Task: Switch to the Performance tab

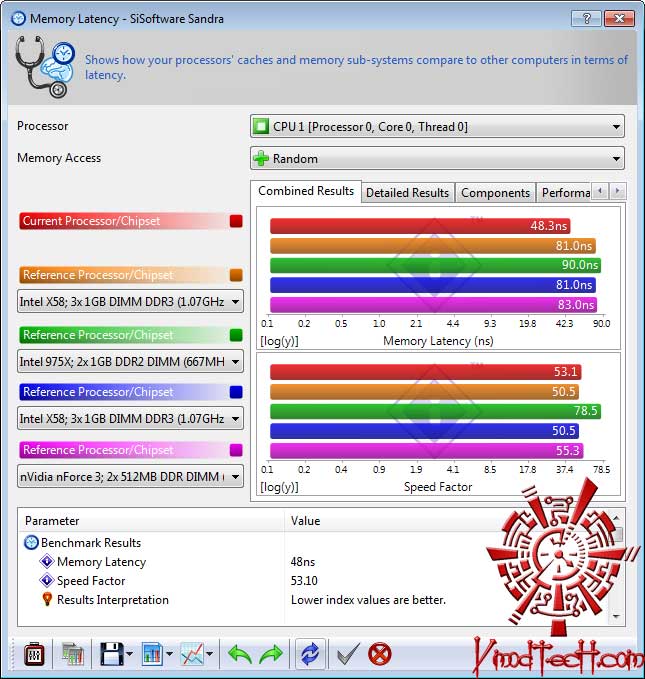Action: click(565, 193)
